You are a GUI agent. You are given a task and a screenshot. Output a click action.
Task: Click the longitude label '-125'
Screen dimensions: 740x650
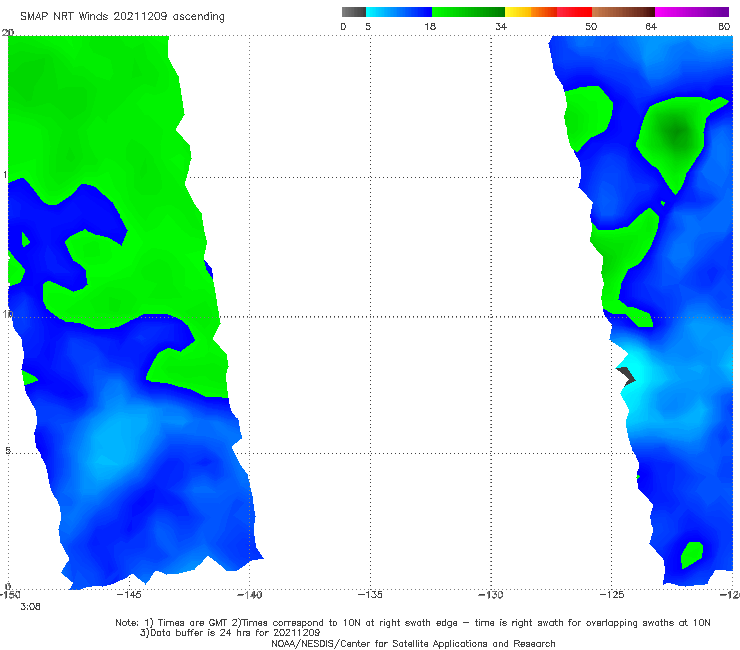point(612,594)
